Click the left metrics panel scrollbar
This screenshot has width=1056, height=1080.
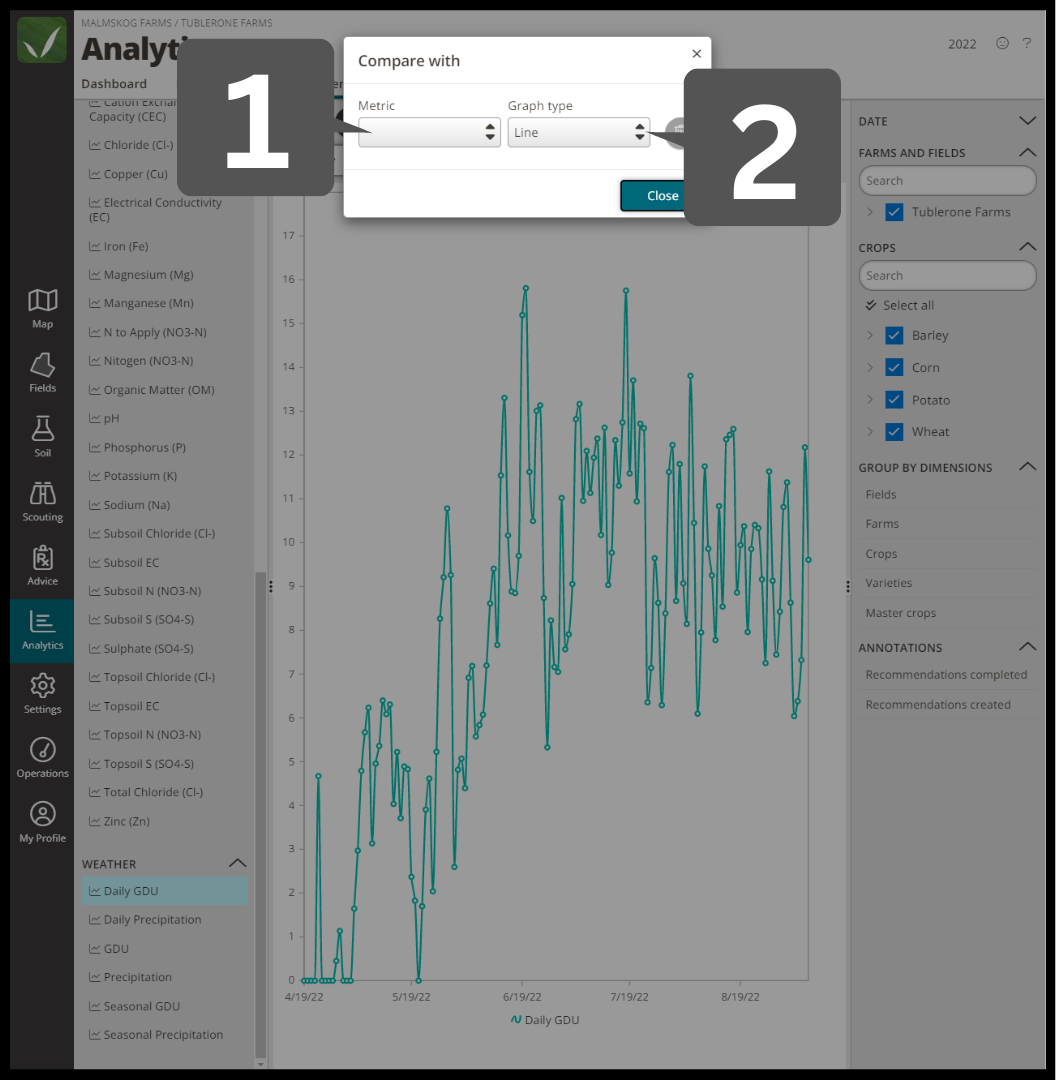tap(260, 815)
